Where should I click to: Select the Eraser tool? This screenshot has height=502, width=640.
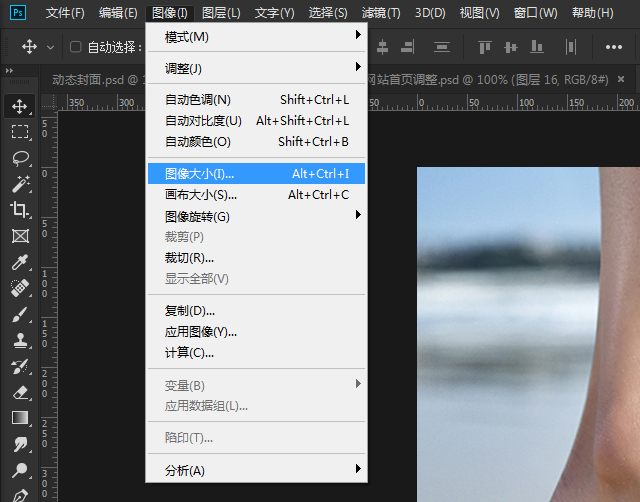coord(20,392)
